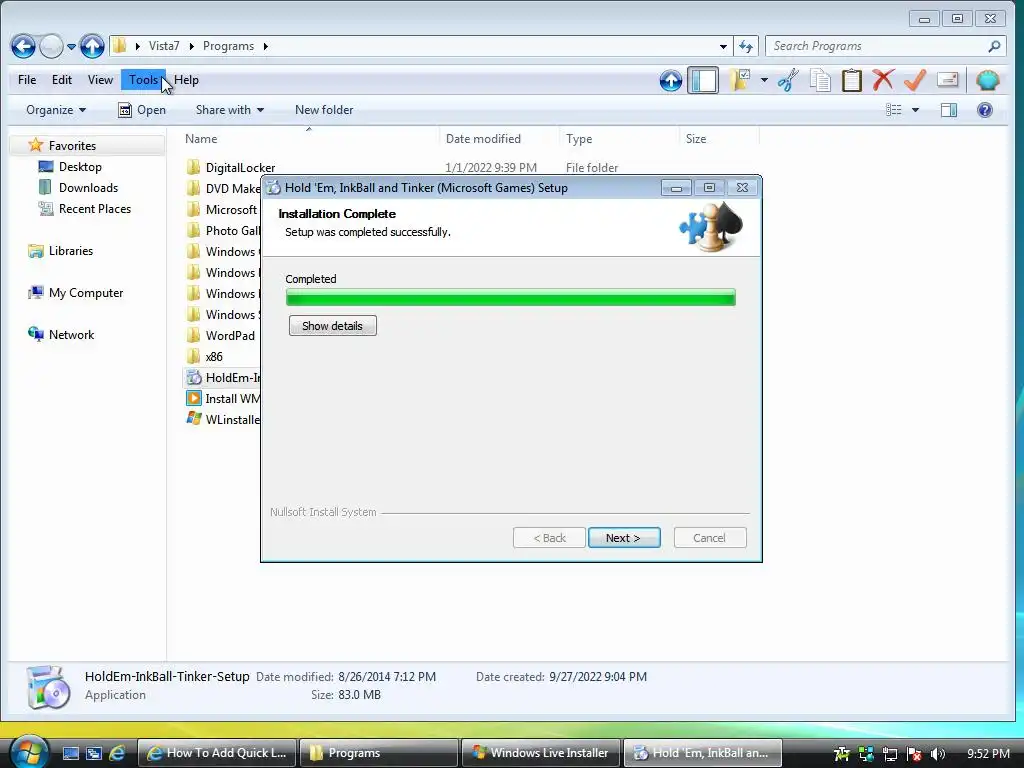Click the Cut scissors icon
This screenshot has height=768, width=1024.
point(788,80)
